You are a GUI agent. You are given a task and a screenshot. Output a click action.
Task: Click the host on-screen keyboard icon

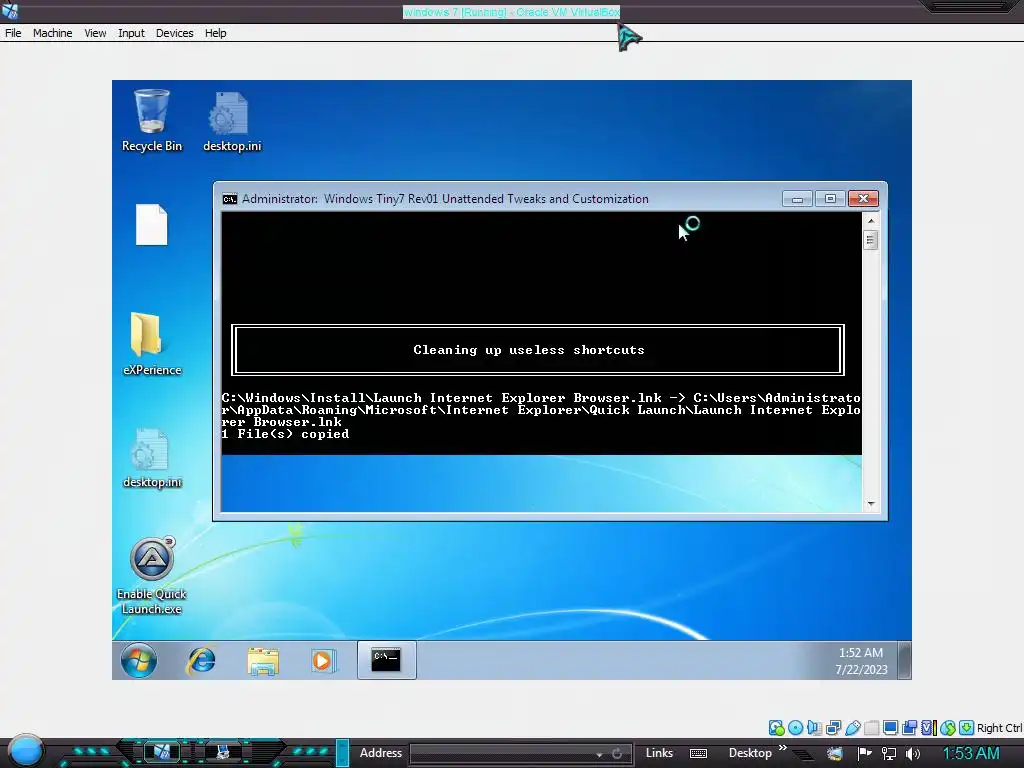tap(698, 754)
